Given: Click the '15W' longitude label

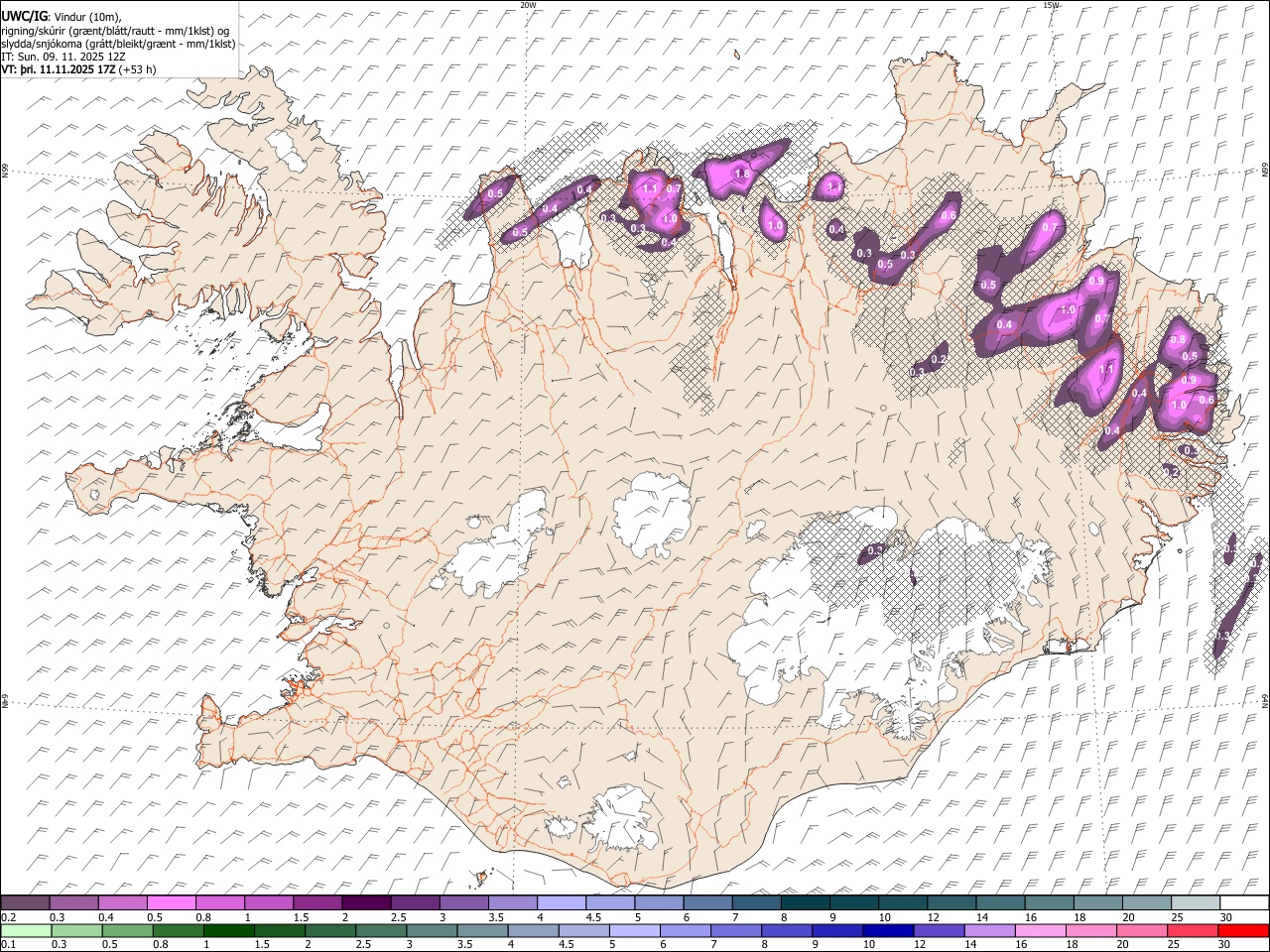Looking at the screenshot, I should [x=1051, y=5].
